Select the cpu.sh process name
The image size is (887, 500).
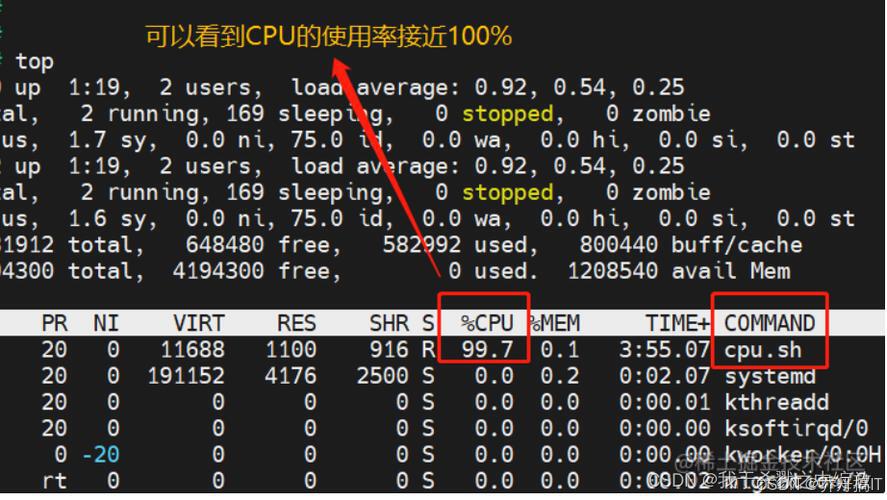point(763,350)
